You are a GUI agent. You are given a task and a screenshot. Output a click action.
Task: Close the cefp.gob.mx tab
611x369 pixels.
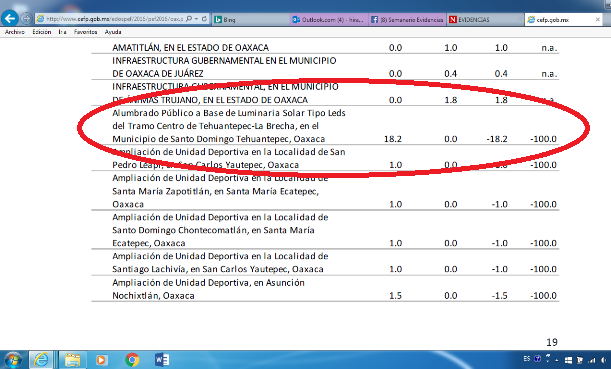(x=598, y=19)
